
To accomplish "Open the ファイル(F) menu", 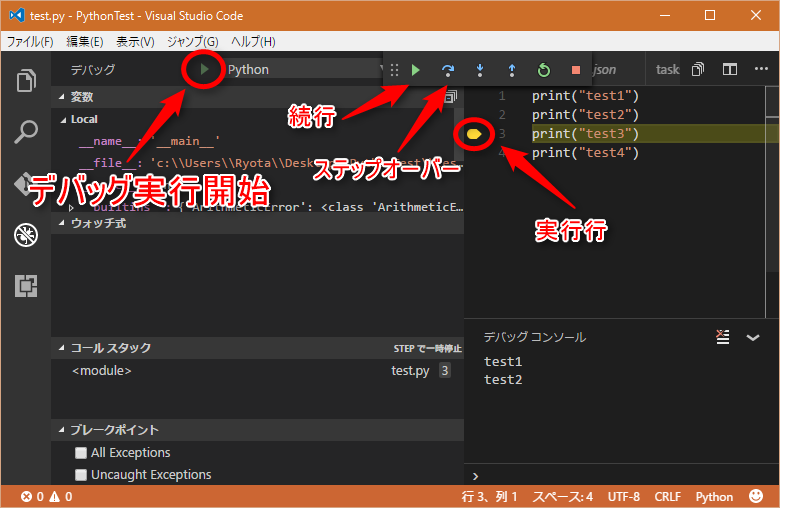I will click(x=30, y=41).
